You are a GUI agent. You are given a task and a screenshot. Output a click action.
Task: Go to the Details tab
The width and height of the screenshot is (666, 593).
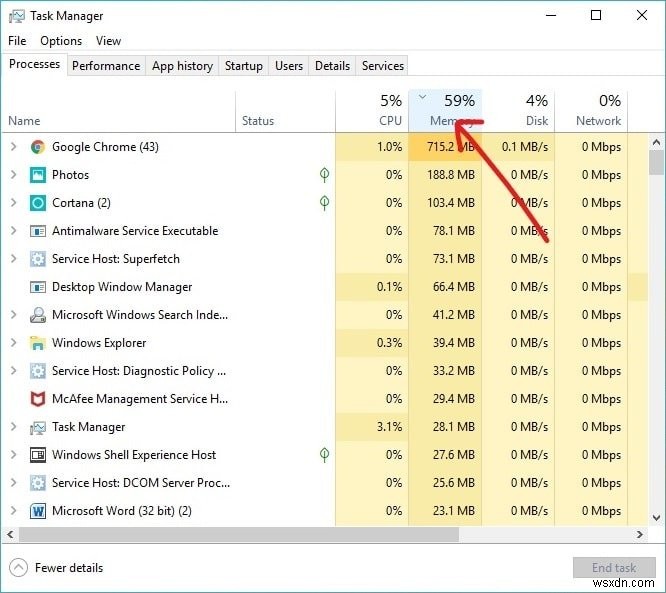[333, 66]
